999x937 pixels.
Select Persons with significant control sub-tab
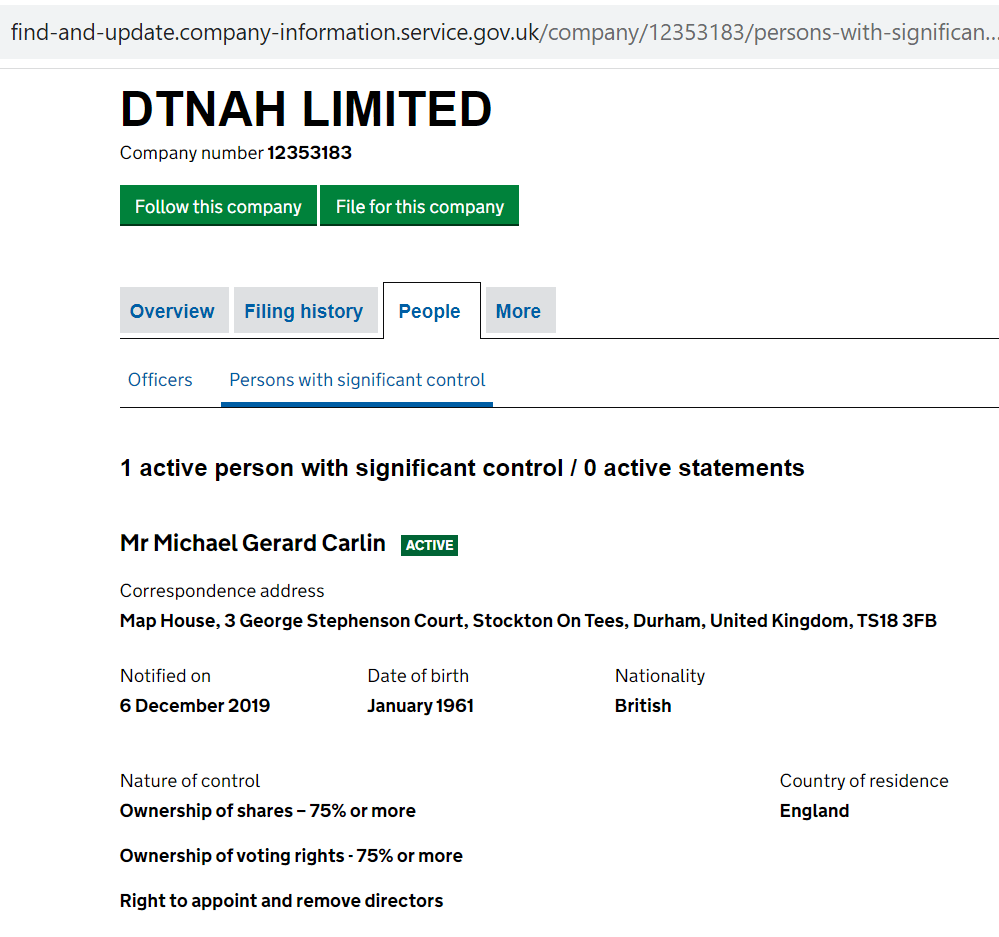[x=357, y=380]
